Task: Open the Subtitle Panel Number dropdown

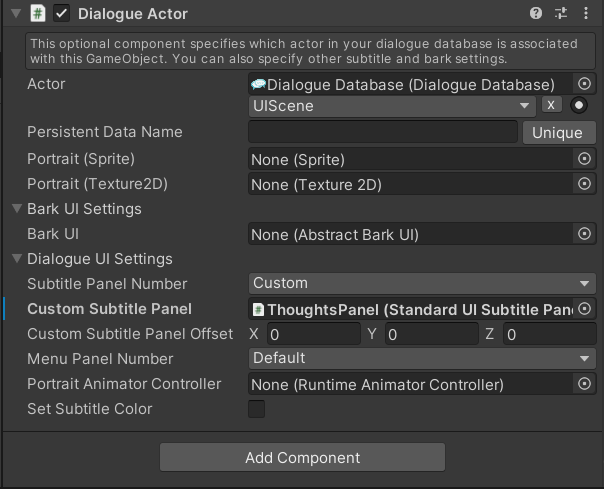Action: click(x=422, y=283)
